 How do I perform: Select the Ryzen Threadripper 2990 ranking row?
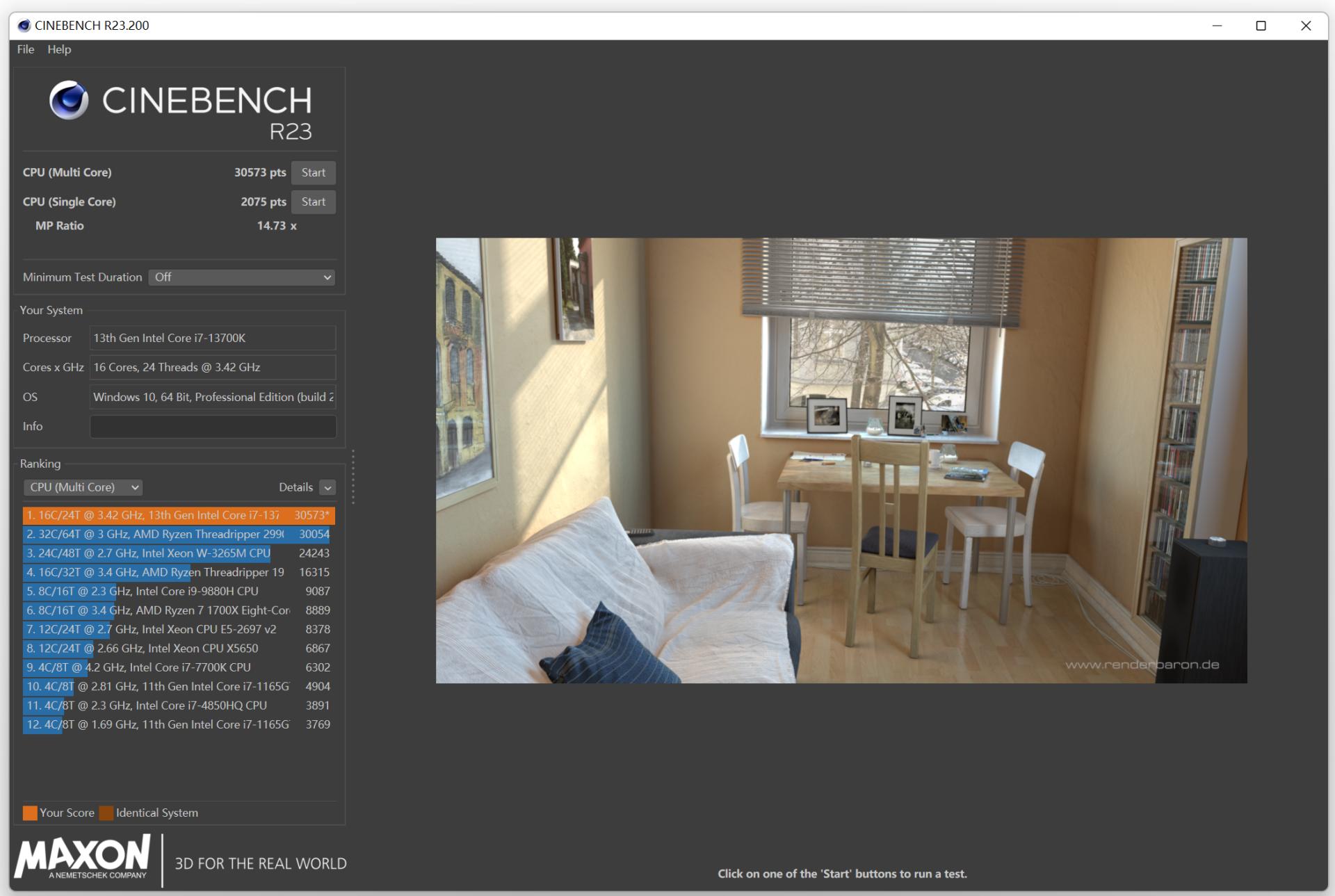179,534
